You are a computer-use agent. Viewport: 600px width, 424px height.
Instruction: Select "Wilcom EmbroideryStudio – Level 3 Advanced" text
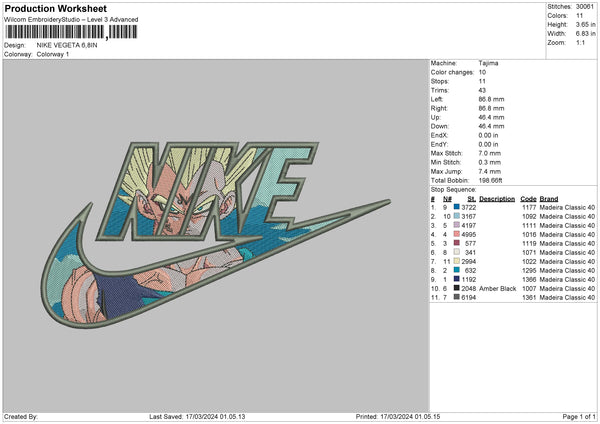click(x=71, y=20)
